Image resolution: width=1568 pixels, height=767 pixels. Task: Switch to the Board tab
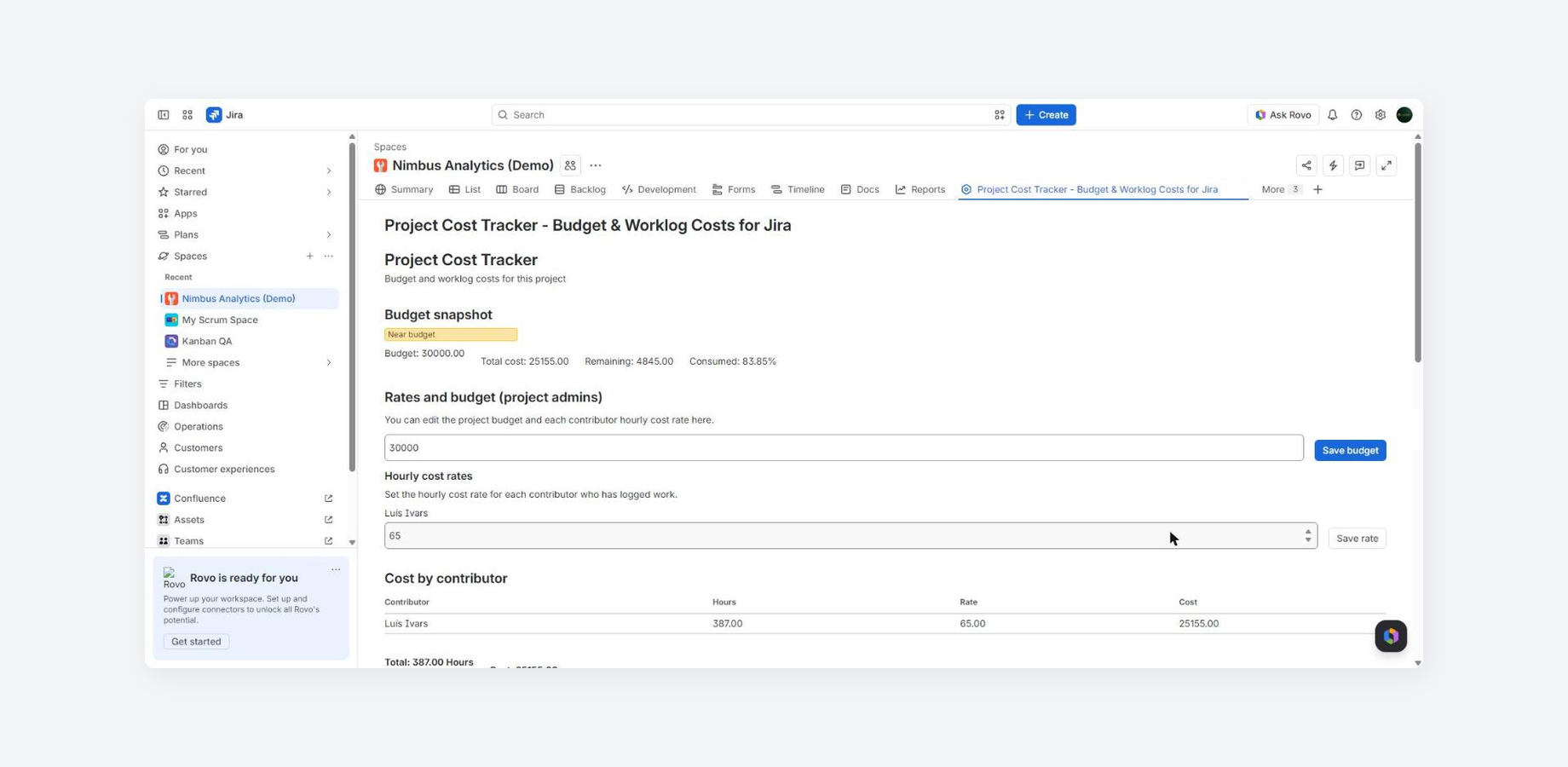pos(517,189)
